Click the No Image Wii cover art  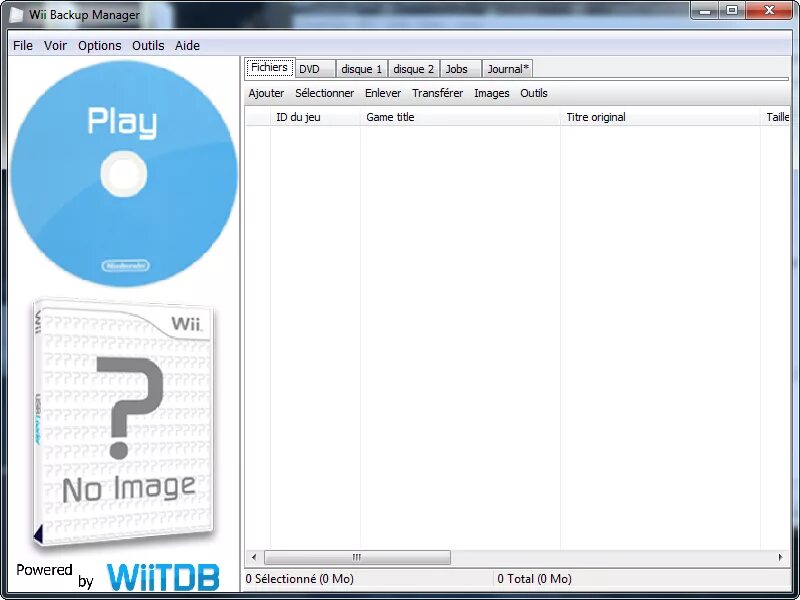coord(124,423)
